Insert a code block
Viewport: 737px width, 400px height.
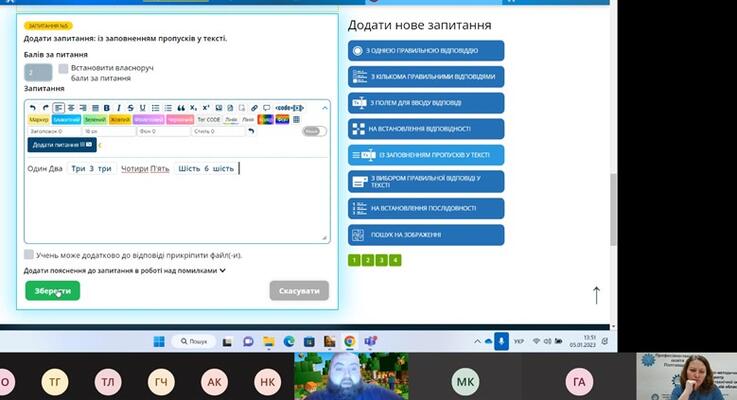point(290,108)
